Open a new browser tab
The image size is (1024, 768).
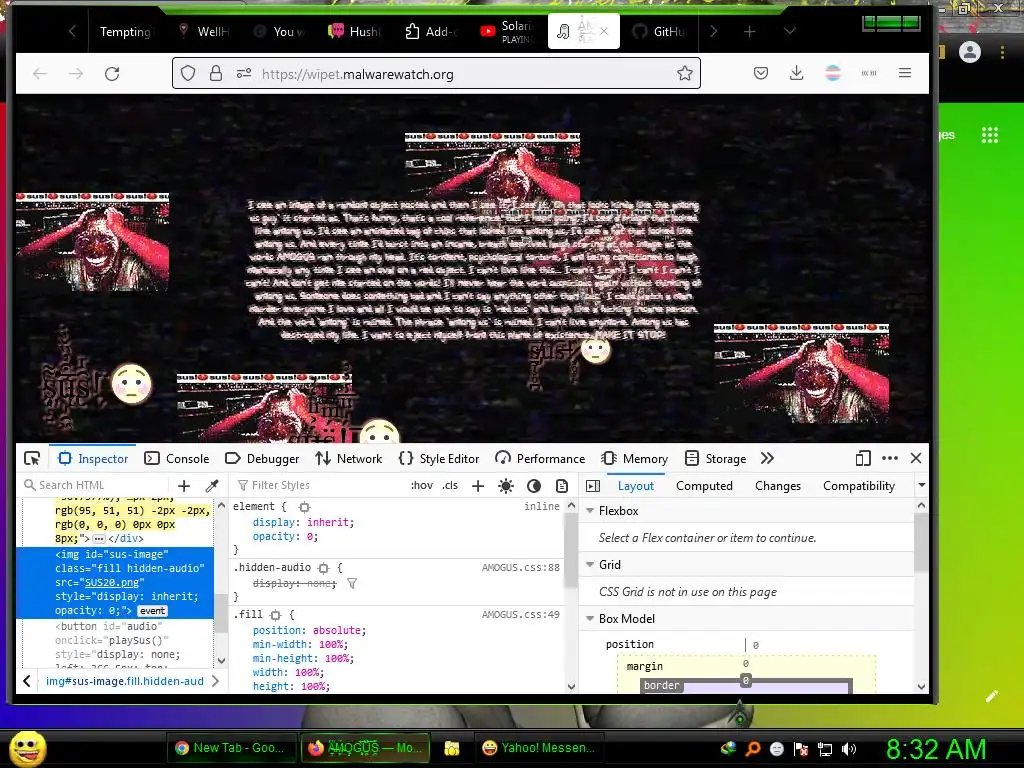click(749, 31)
